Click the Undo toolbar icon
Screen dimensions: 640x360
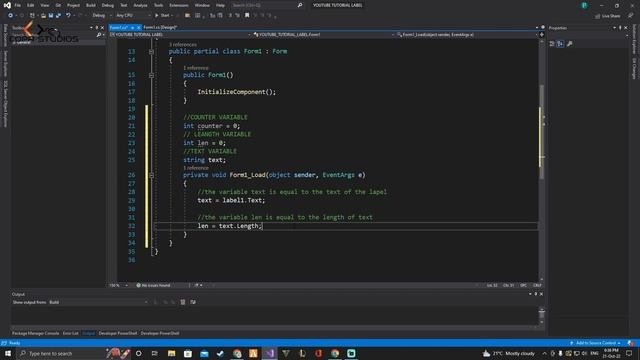click(x=68, y=16)
